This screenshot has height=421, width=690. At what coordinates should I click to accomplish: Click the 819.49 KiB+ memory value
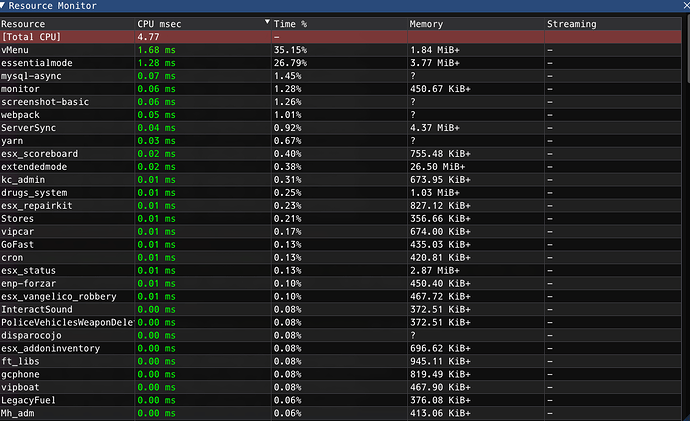tap(440, 374)
